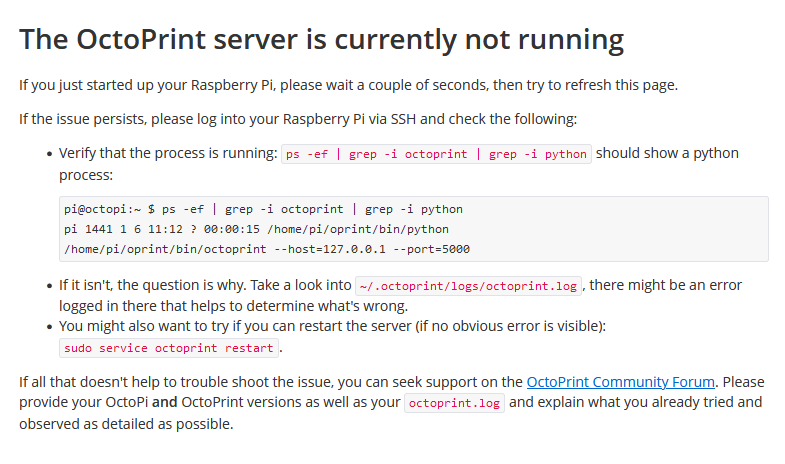Click the text "logged in there that helps to determine"
Viewport: 785px width, 464px height.
click(x=233, y=306)
